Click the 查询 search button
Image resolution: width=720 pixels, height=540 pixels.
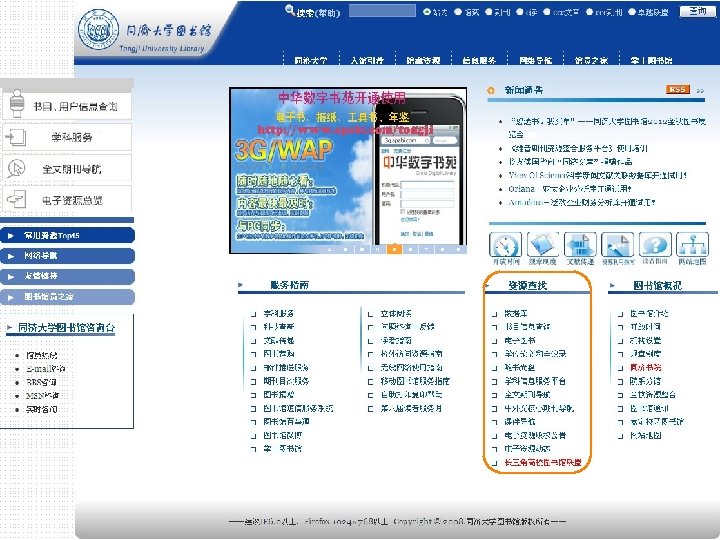pyautogui.click(x=698, y=11)
